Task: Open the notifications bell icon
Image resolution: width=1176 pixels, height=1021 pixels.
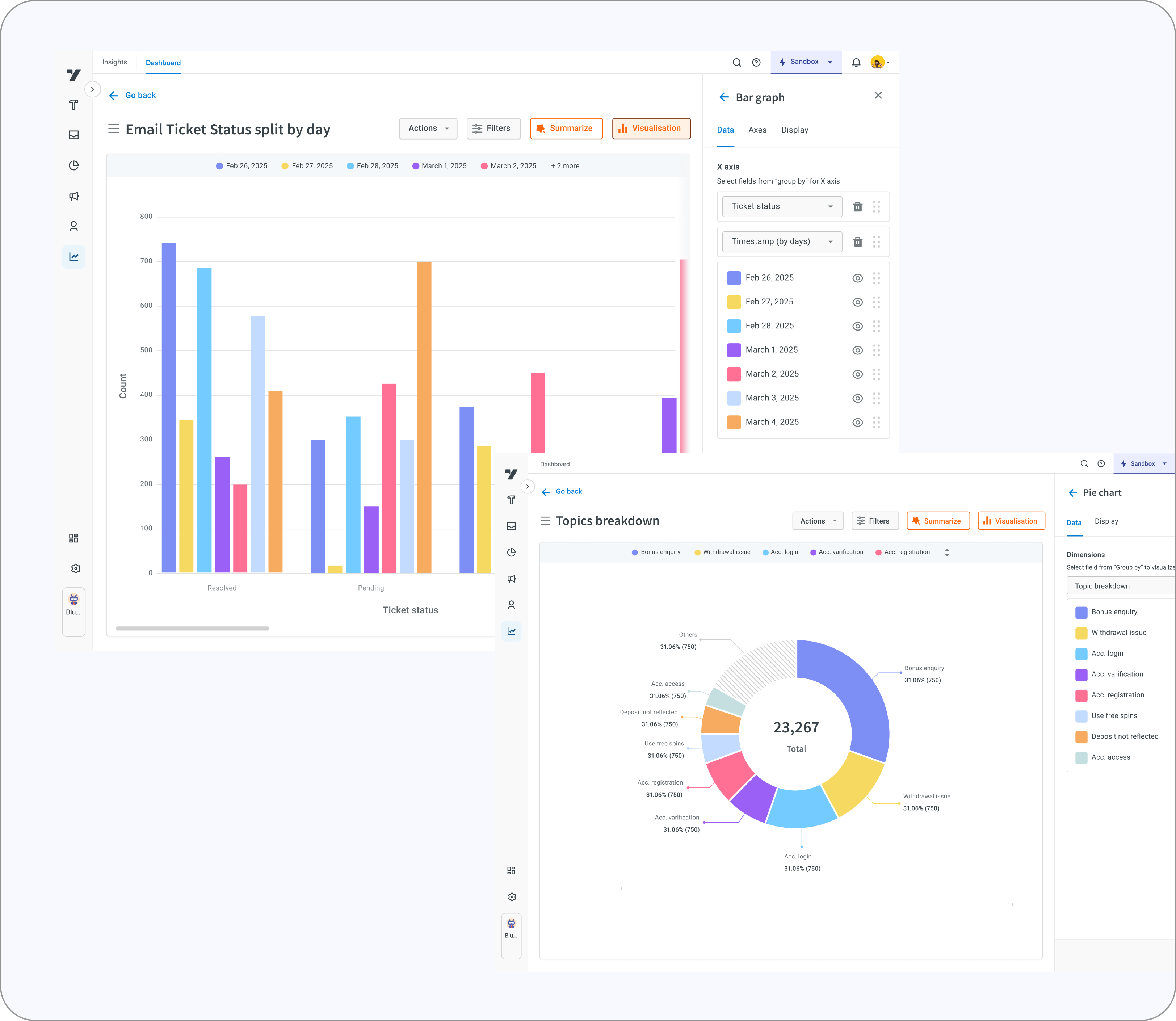Action: point(856,63)
